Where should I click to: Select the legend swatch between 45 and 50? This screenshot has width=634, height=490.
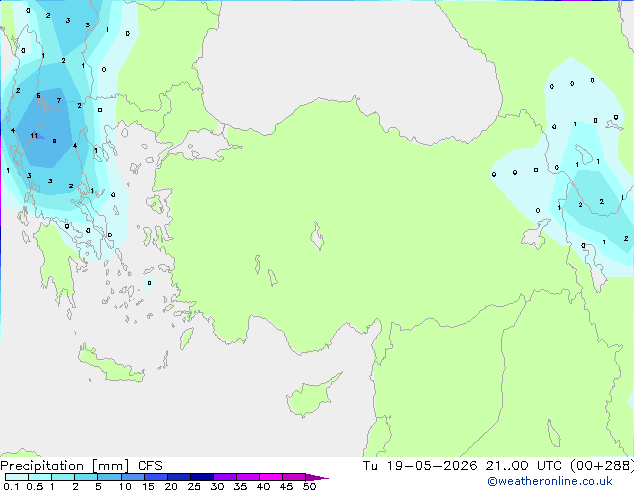click(294, 477)
